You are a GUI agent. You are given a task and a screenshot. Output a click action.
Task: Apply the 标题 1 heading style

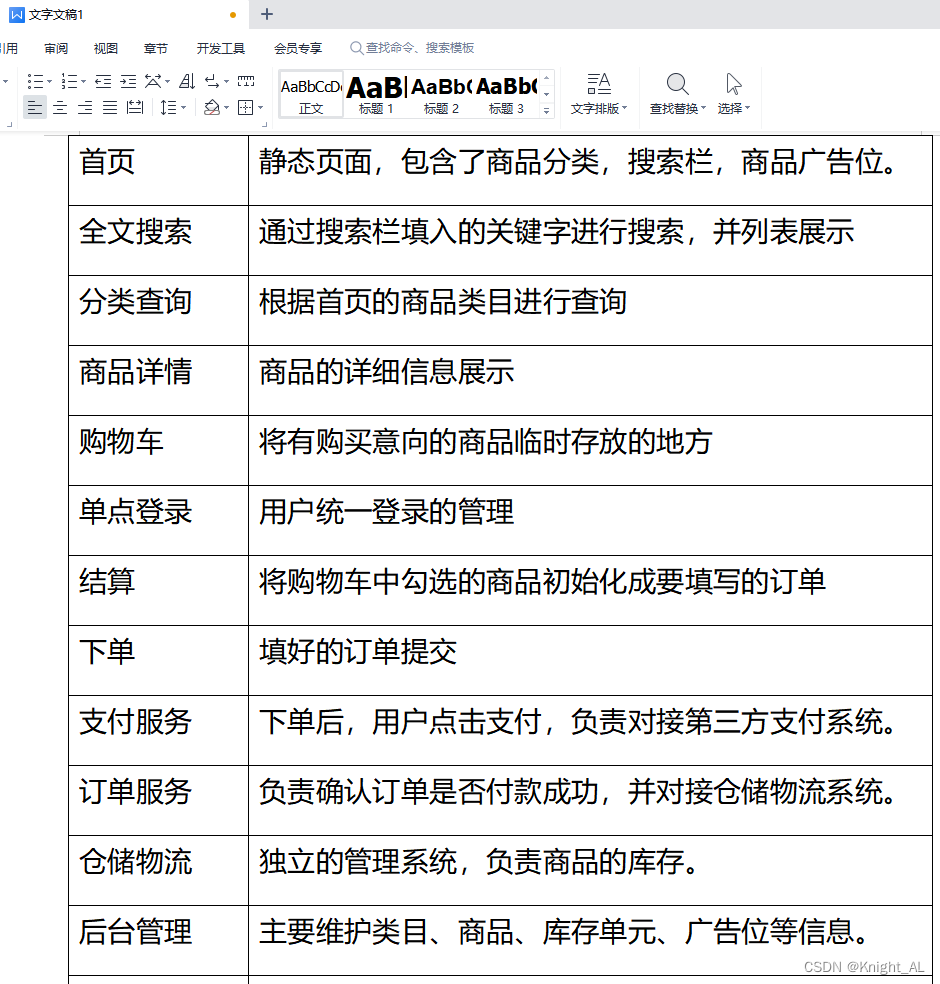pyautogui.click(x=376, y=94)
